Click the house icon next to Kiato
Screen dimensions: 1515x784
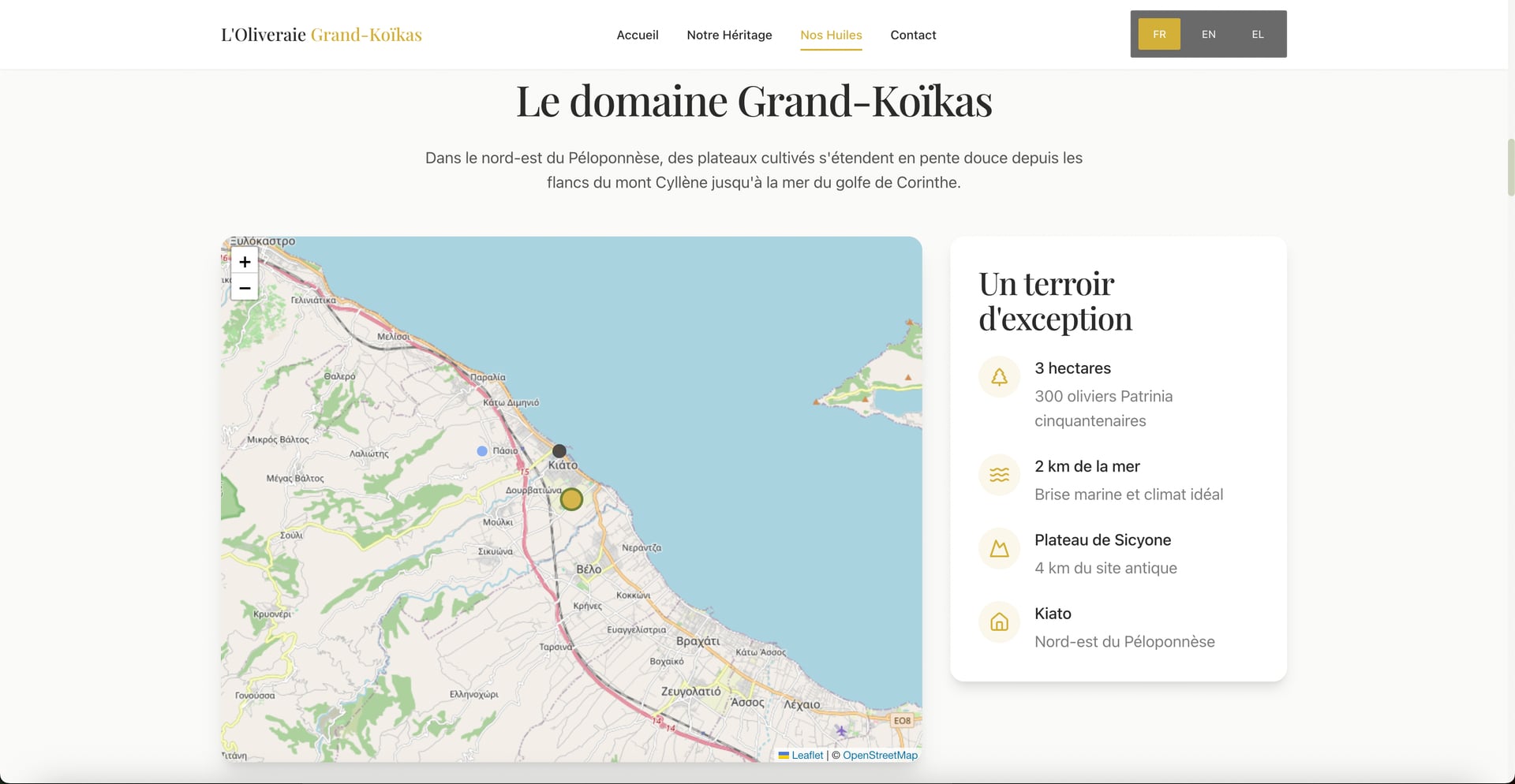pos(999,622)
